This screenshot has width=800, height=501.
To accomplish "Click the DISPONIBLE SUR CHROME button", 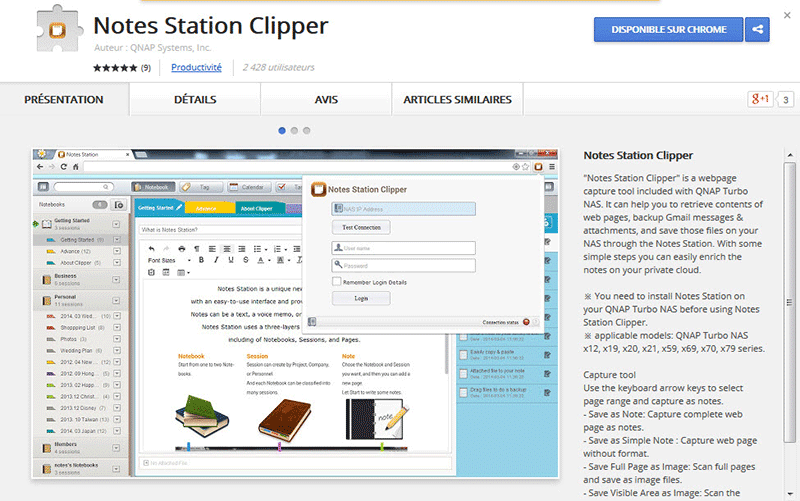I will (668, 30).
